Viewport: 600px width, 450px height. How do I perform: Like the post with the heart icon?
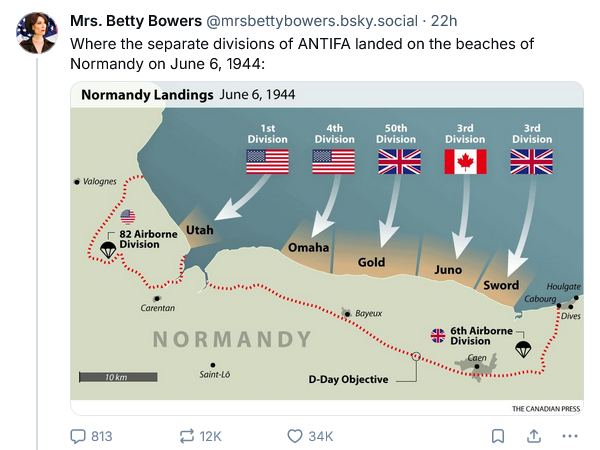[x=295, y=436]
